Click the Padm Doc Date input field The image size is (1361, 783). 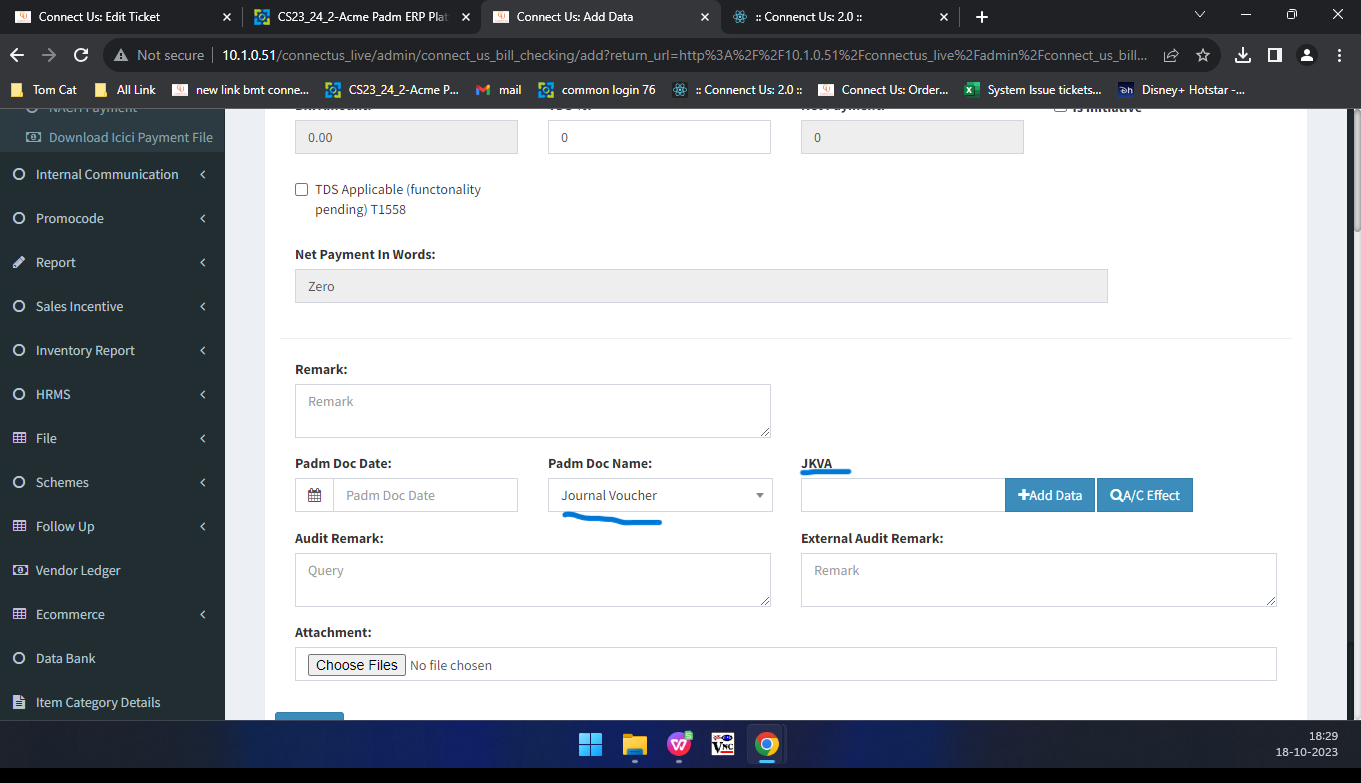coord(425,495)
